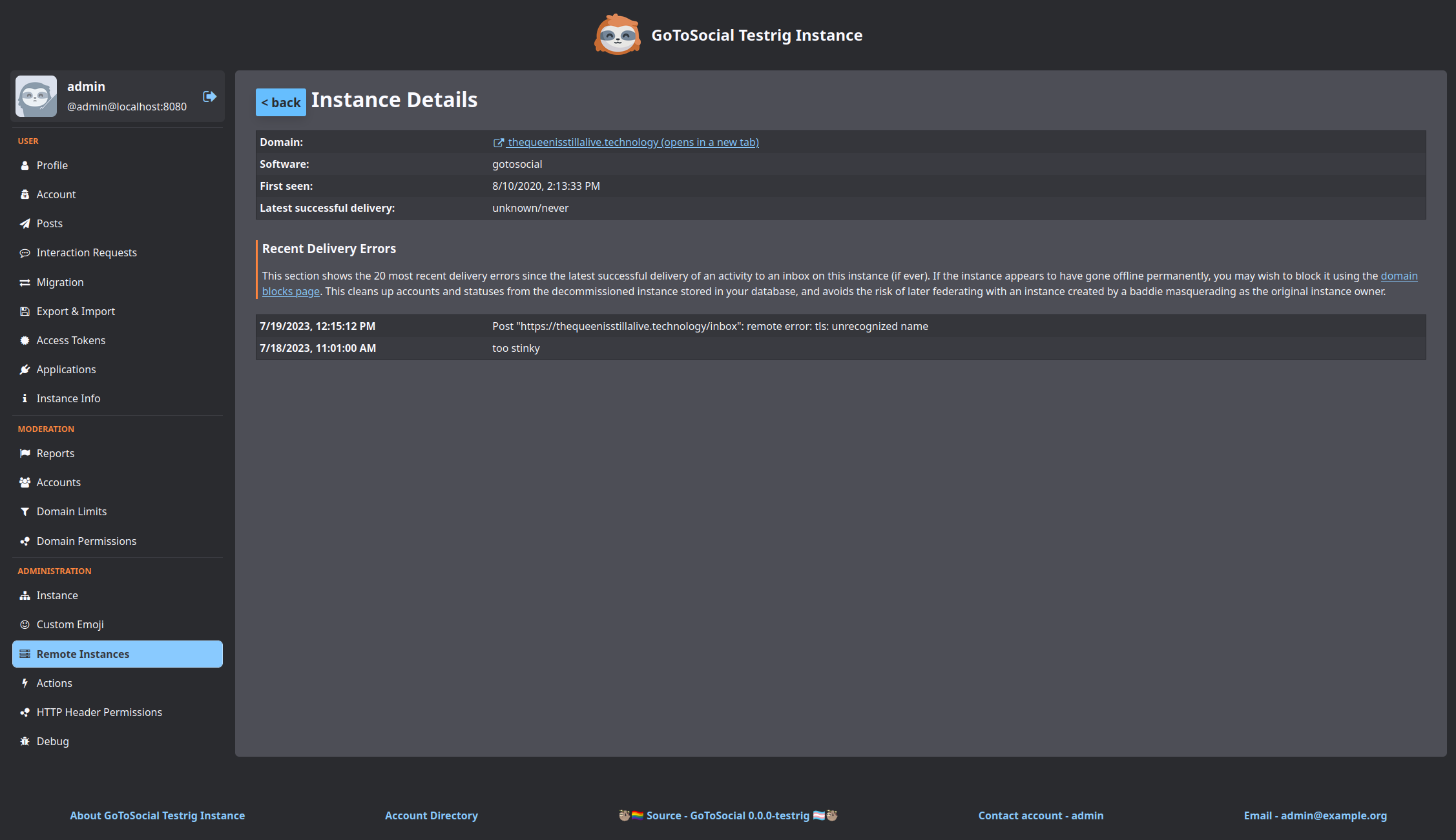
Task: Click the Reports flag icon
Action: point(25,453)
